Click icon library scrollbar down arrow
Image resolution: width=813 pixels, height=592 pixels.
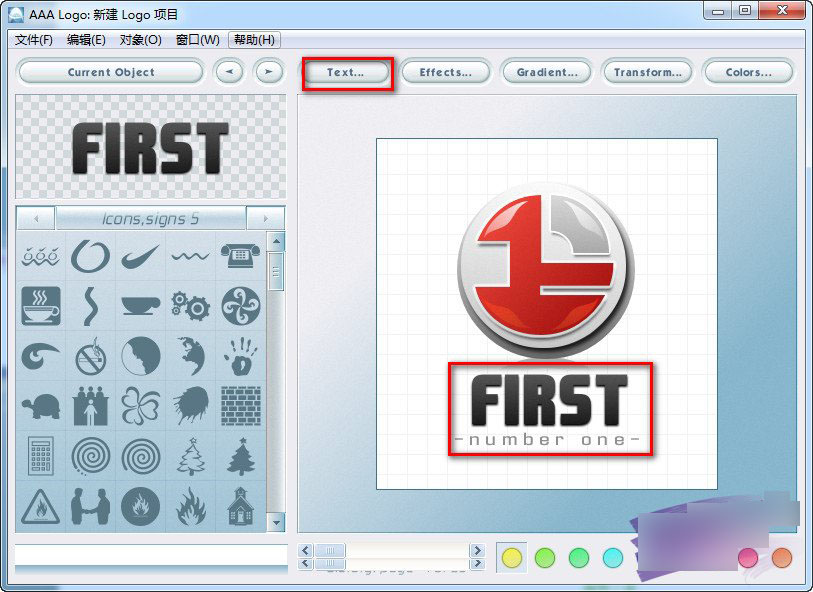point(276,523)
